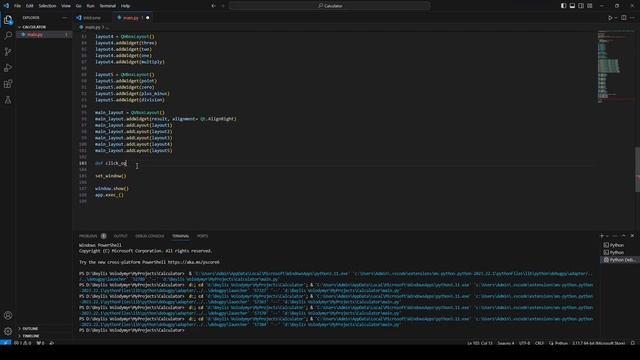Open the run button dropdown arrow
The image size is (640, 360).
616,18
